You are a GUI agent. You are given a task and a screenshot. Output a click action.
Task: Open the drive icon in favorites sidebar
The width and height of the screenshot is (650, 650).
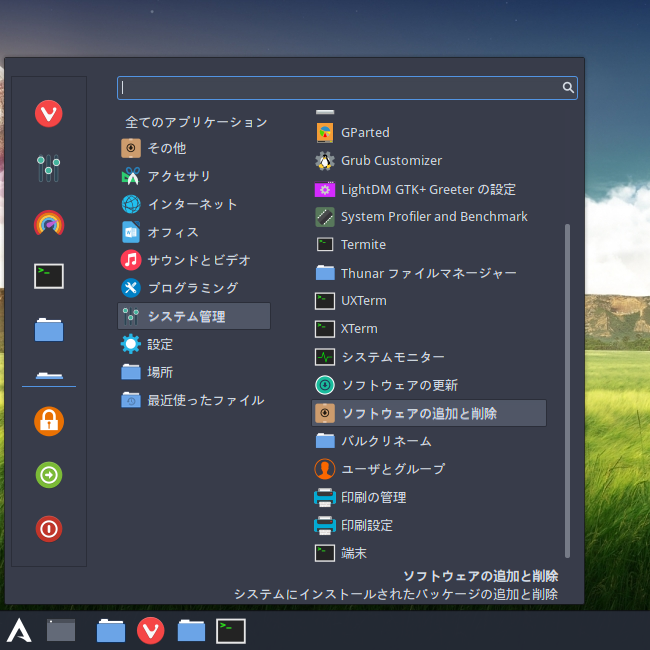click(49, 376)
